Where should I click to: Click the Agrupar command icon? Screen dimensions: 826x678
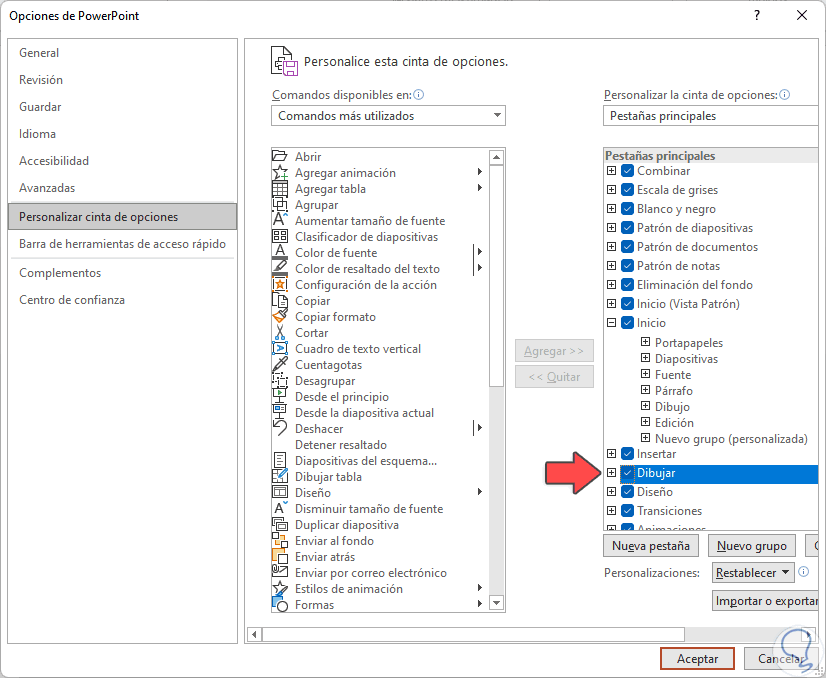(x=280, y=204)
